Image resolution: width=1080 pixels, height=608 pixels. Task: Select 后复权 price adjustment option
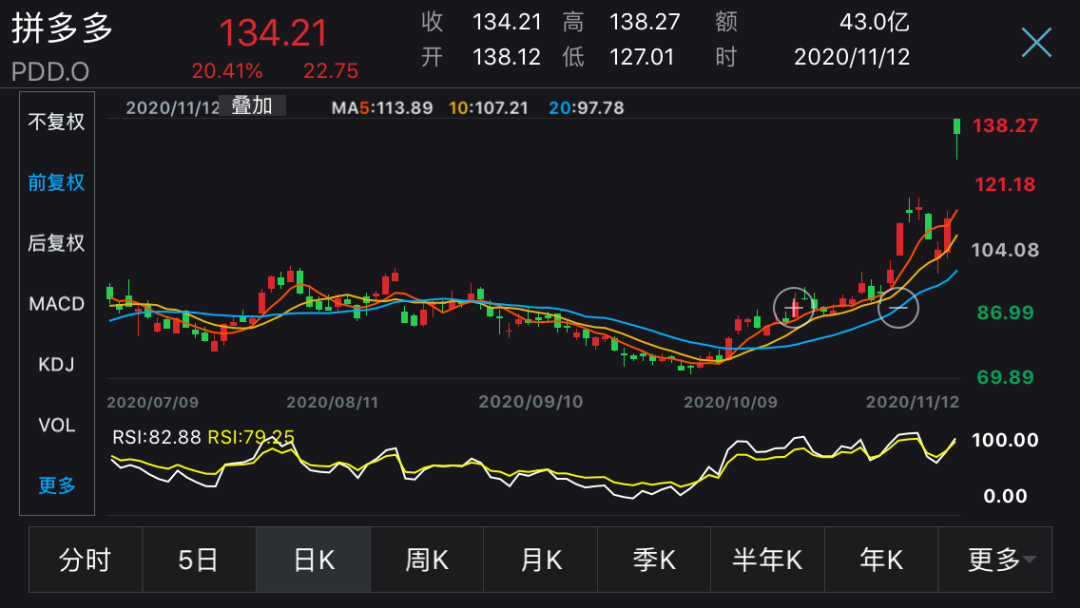56,243
